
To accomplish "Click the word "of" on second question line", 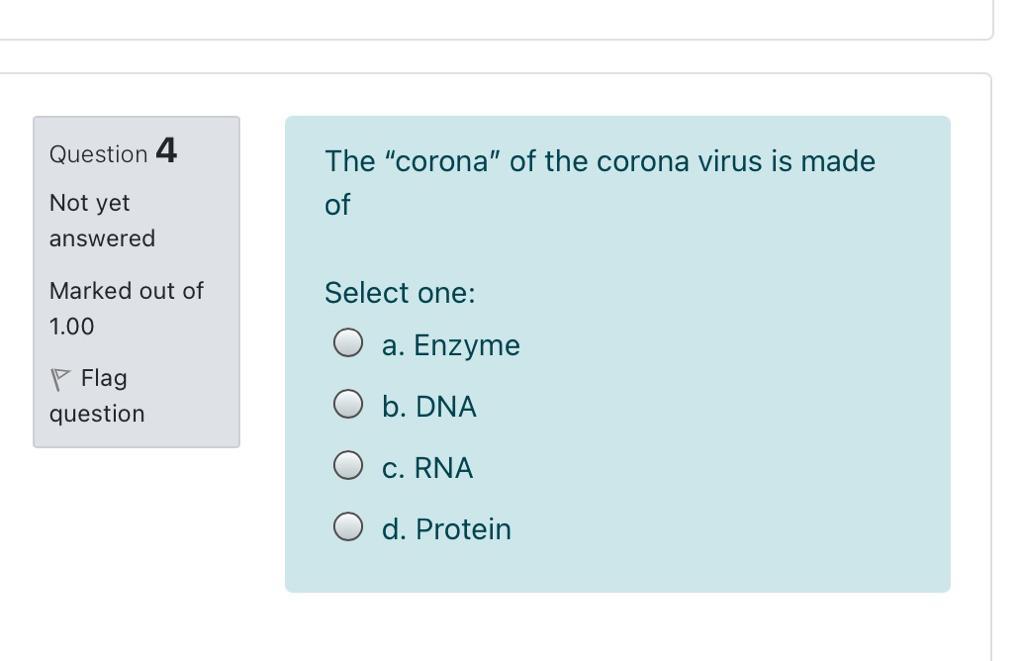I will [x=337, y=205].
